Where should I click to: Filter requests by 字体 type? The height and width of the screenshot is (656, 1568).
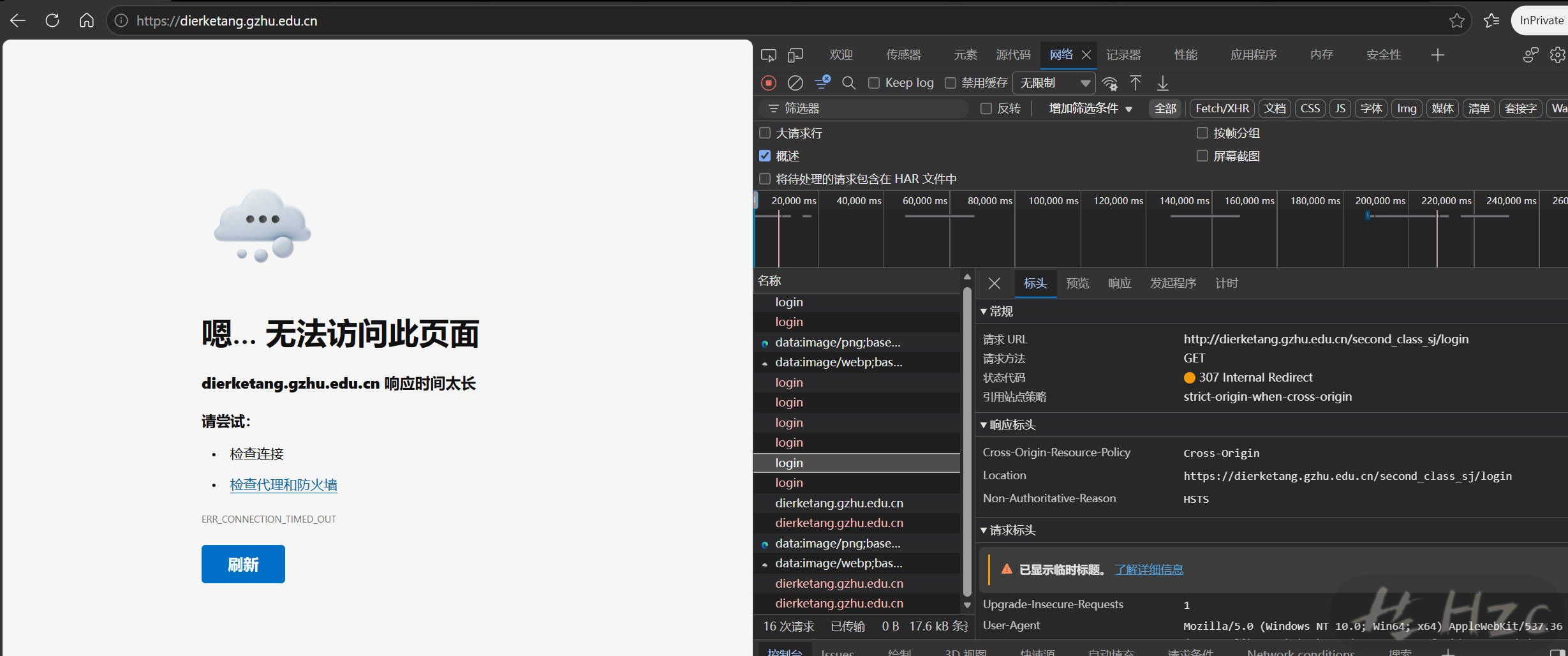[1371, 108]
